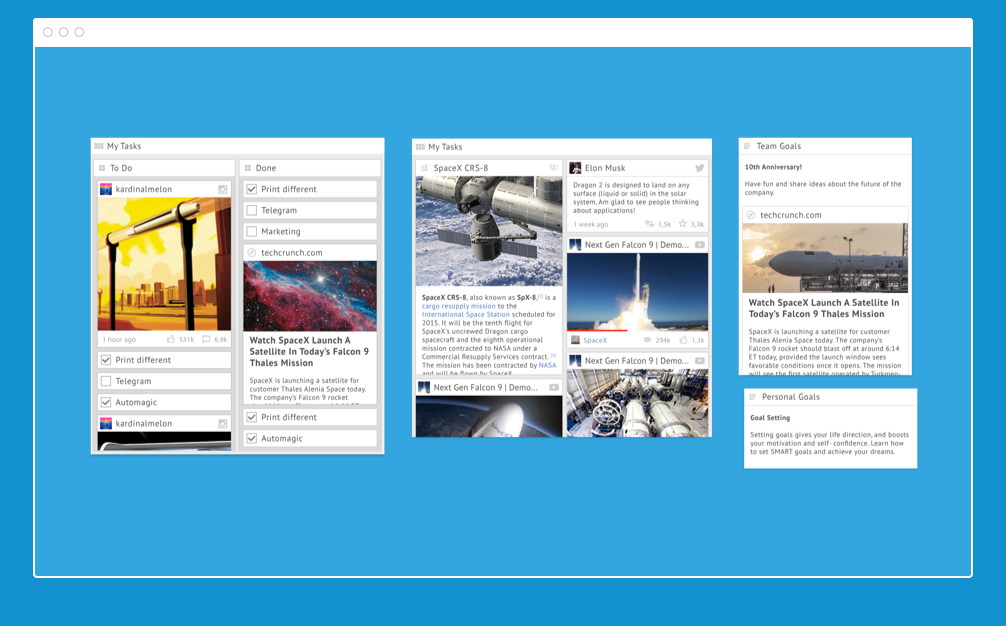Click the Team Goals panel title
Image resolution: width=1006 pixels, height=626 pixels.
pyautogui.click(x=778, y=146)
